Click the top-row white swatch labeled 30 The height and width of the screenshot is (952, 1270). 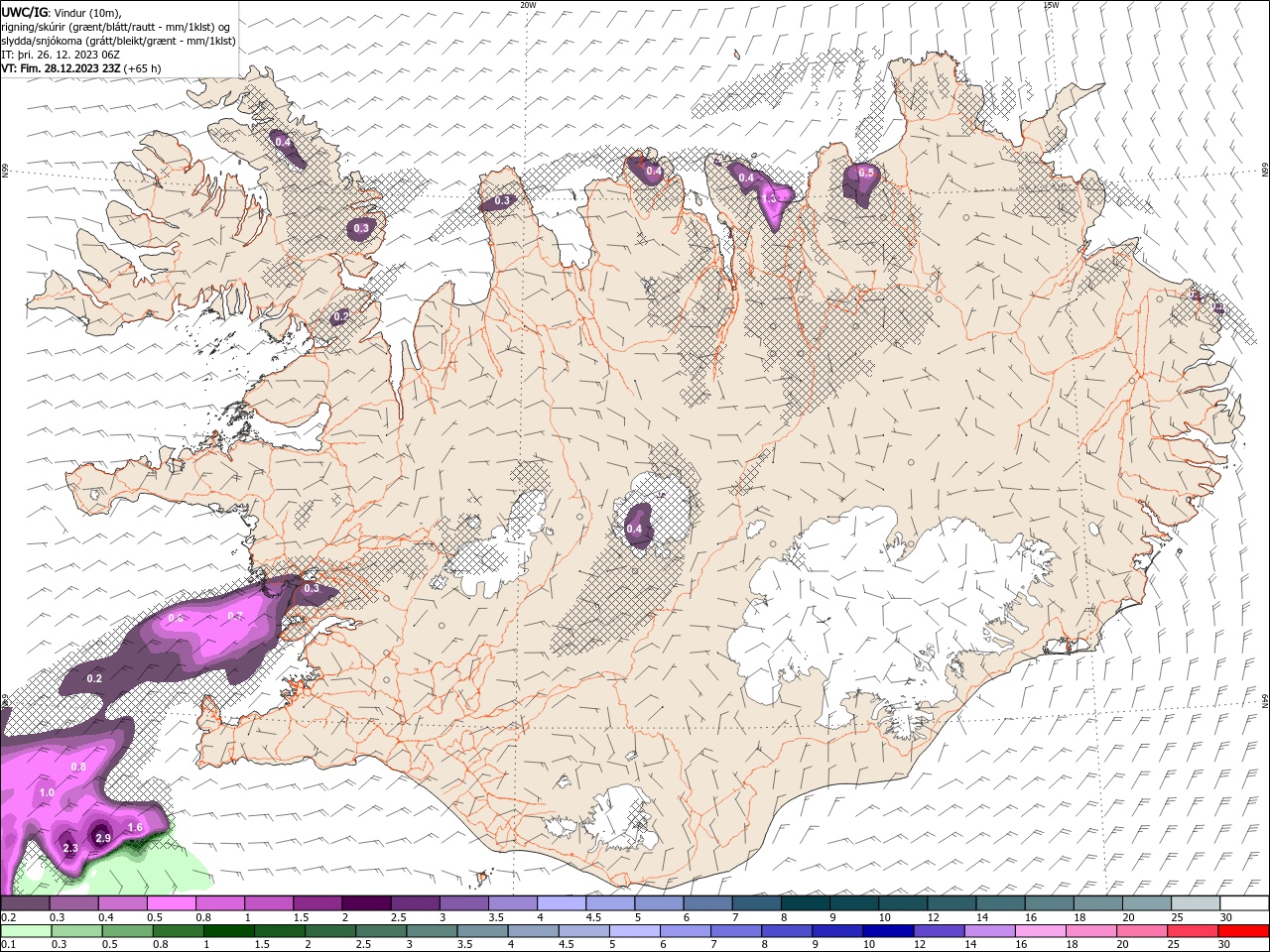[x=1243, y=903]
